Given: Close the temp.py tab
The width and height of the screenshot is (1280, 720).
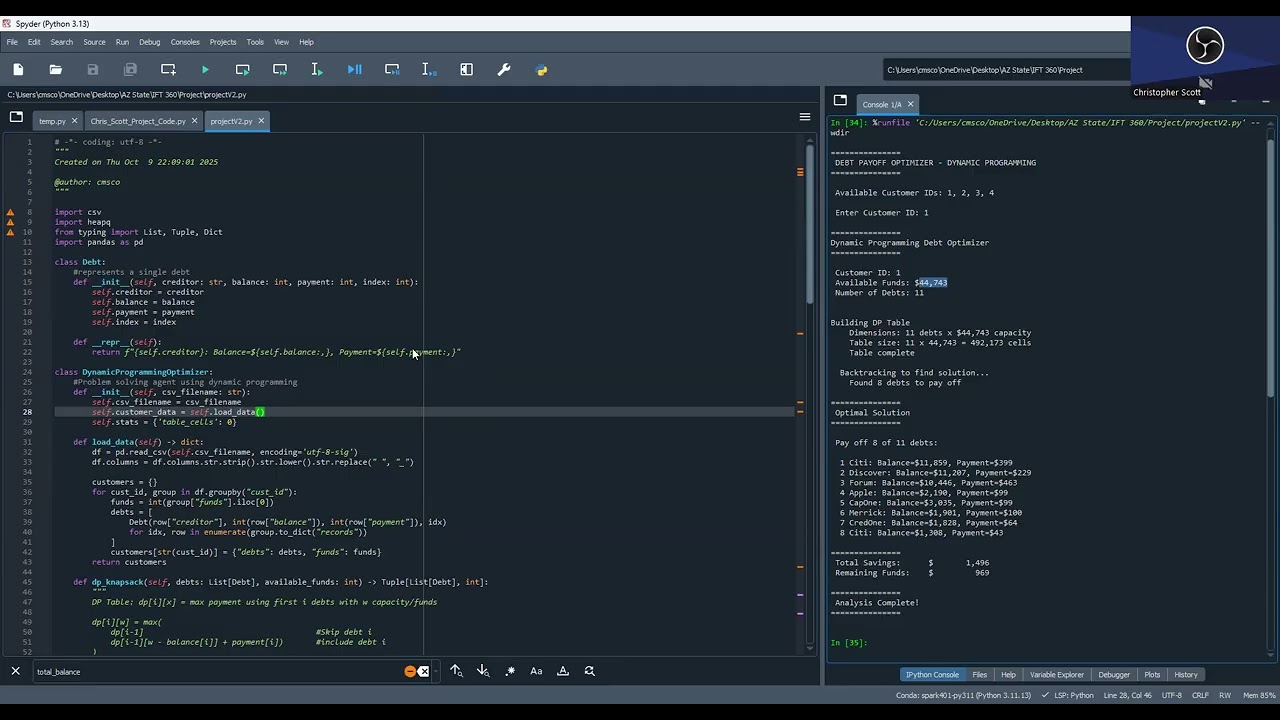Looking at the screenshot, I should 75,121.
